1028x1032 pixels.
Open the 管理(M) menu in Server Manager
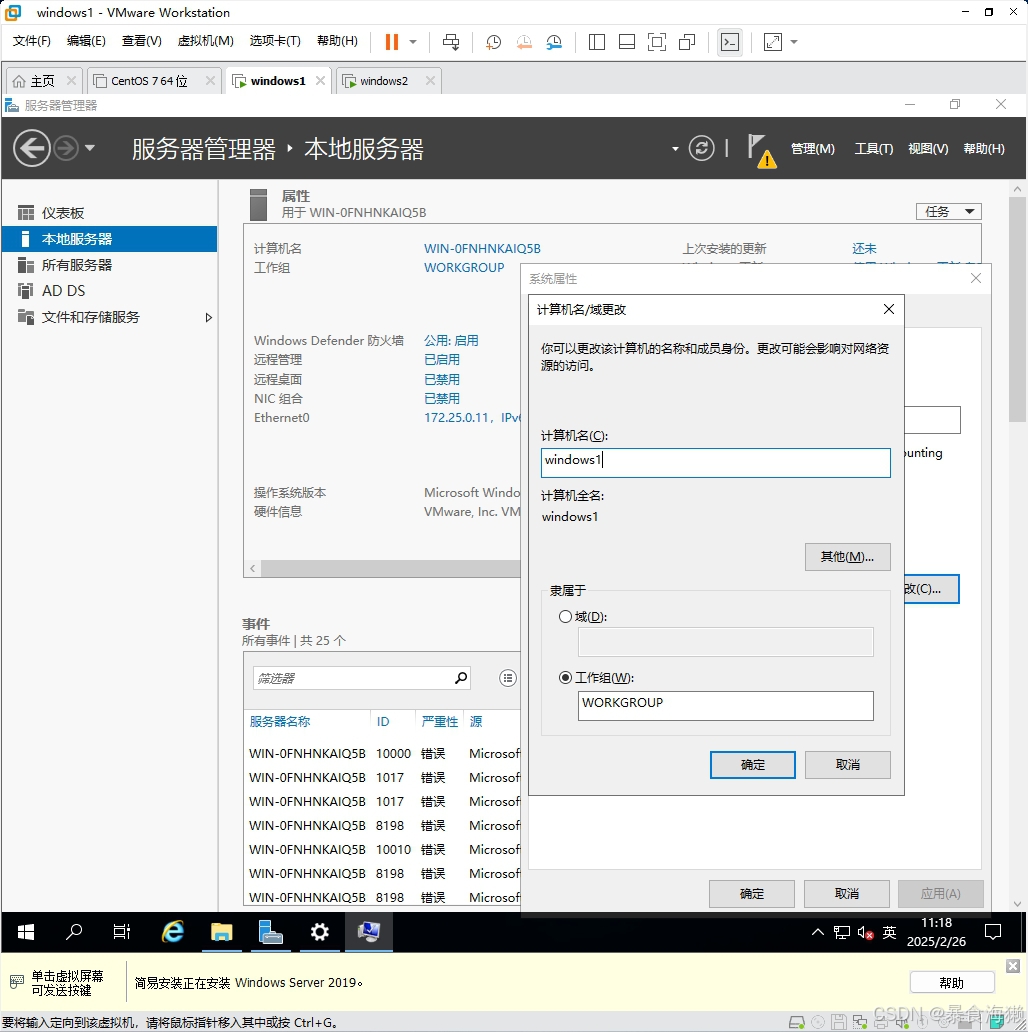812,149
